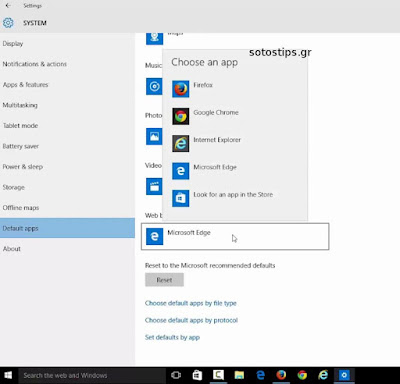The image size is (400, 384).
Task: Launch Firefox from the taskbar
Action: pyautogui.click(x=281, y=375)
